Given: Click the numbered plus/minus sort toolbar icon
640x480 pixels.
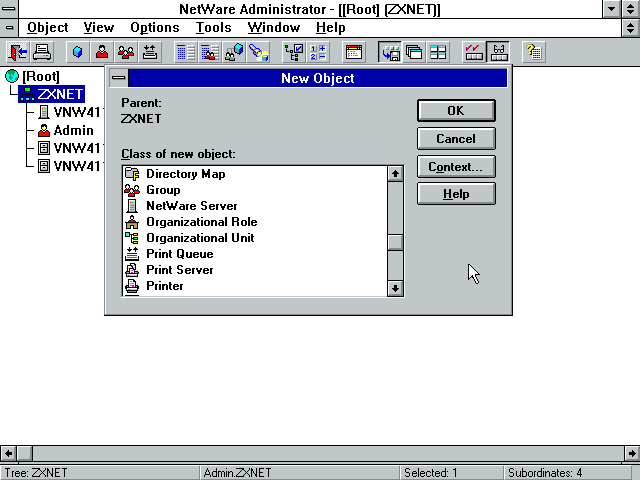Looking at the screenshot, I should click(x=318, y=52).
